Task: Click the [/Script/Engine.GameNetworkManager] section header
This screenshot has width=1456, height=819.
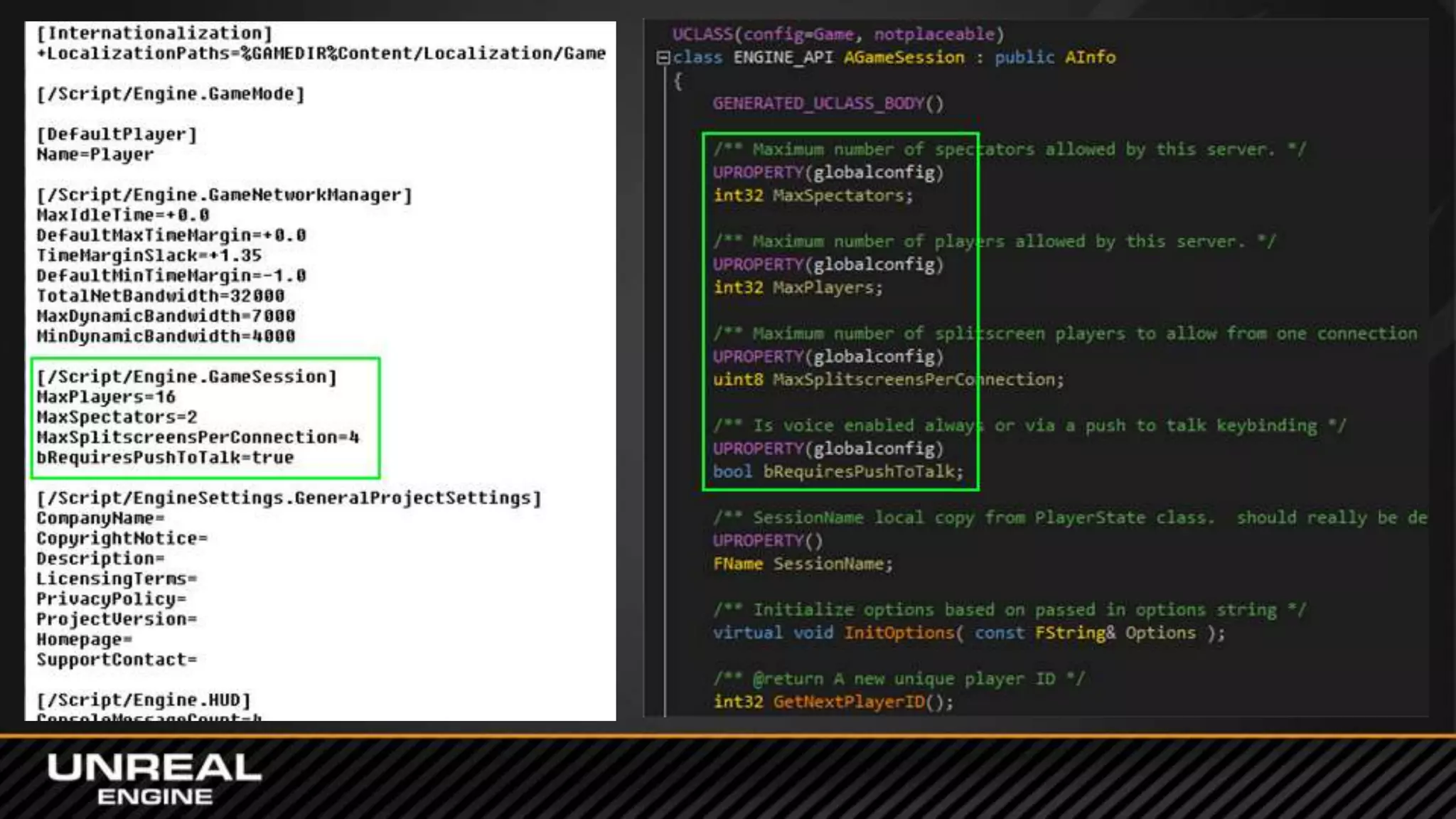Action: [x=224, y=195]
